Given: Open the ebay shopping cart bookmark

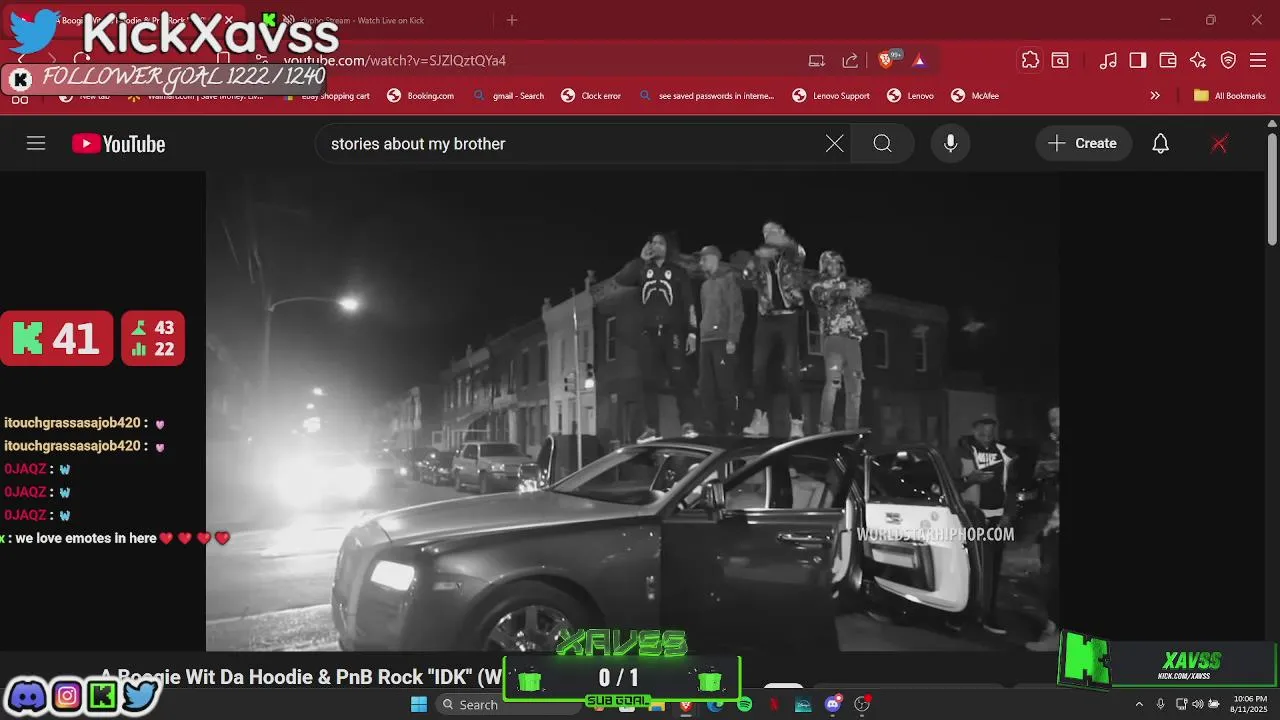Looking at the screenshot, I should 327,96.
